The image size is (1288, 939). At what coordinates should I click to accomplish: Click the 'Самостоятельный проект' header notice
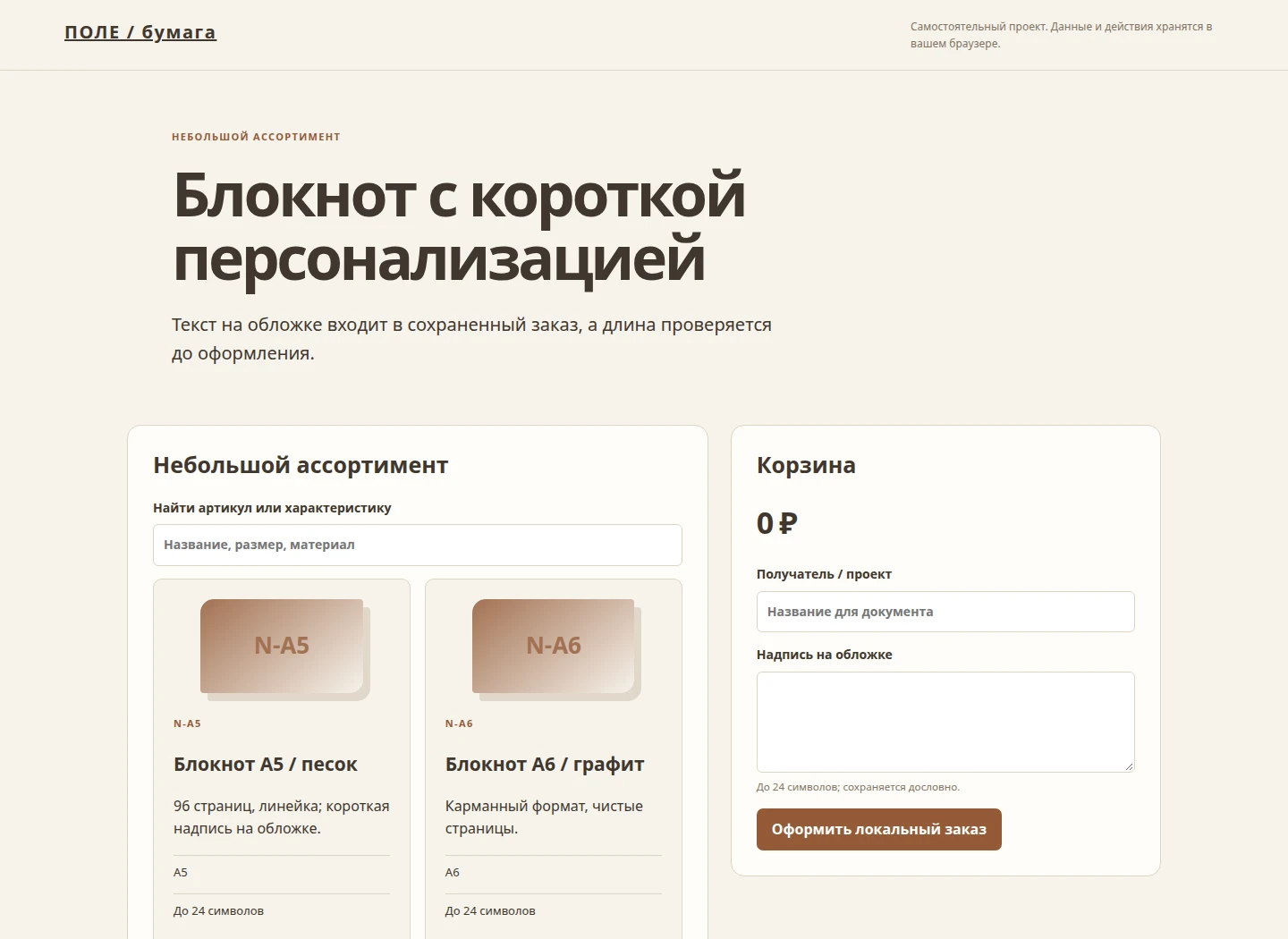(1061, 35)
